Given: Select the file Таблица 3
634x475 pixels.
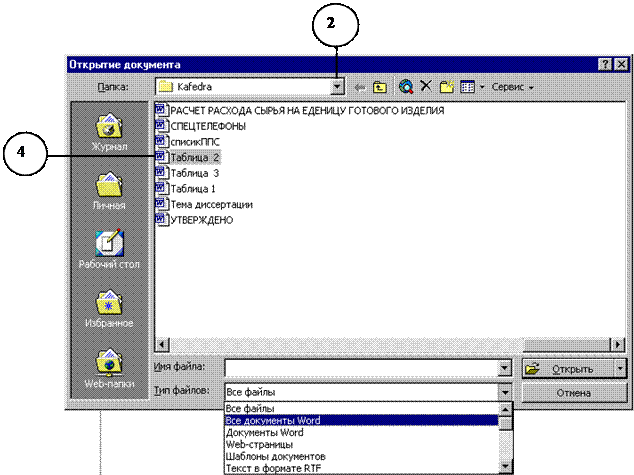Looking at the screenshot, I should coord(194,173).
